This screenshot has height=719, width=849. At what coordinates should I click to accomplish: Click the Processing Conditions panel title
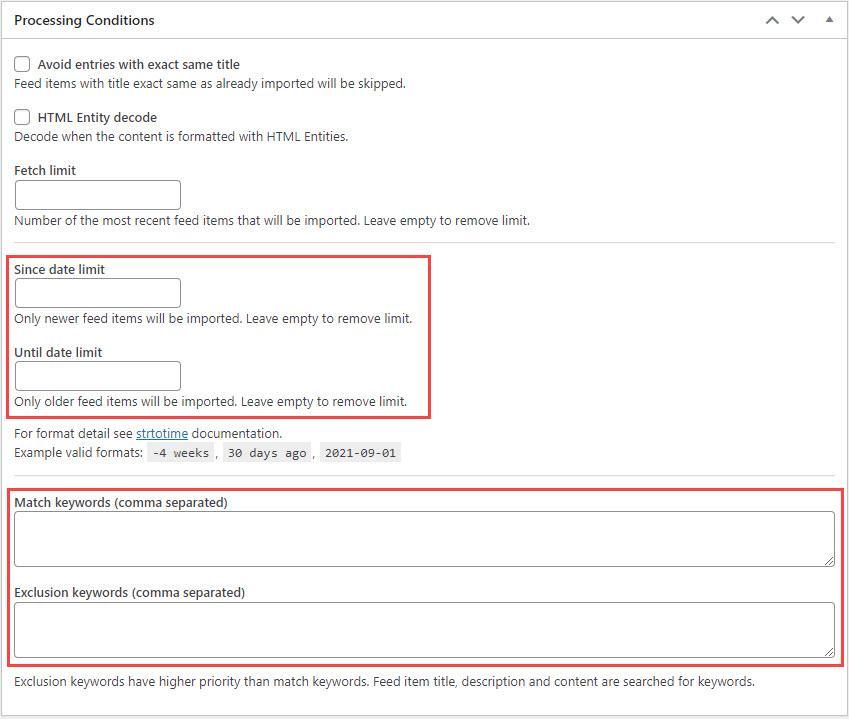pyautogui.click(x=84, y=20)
